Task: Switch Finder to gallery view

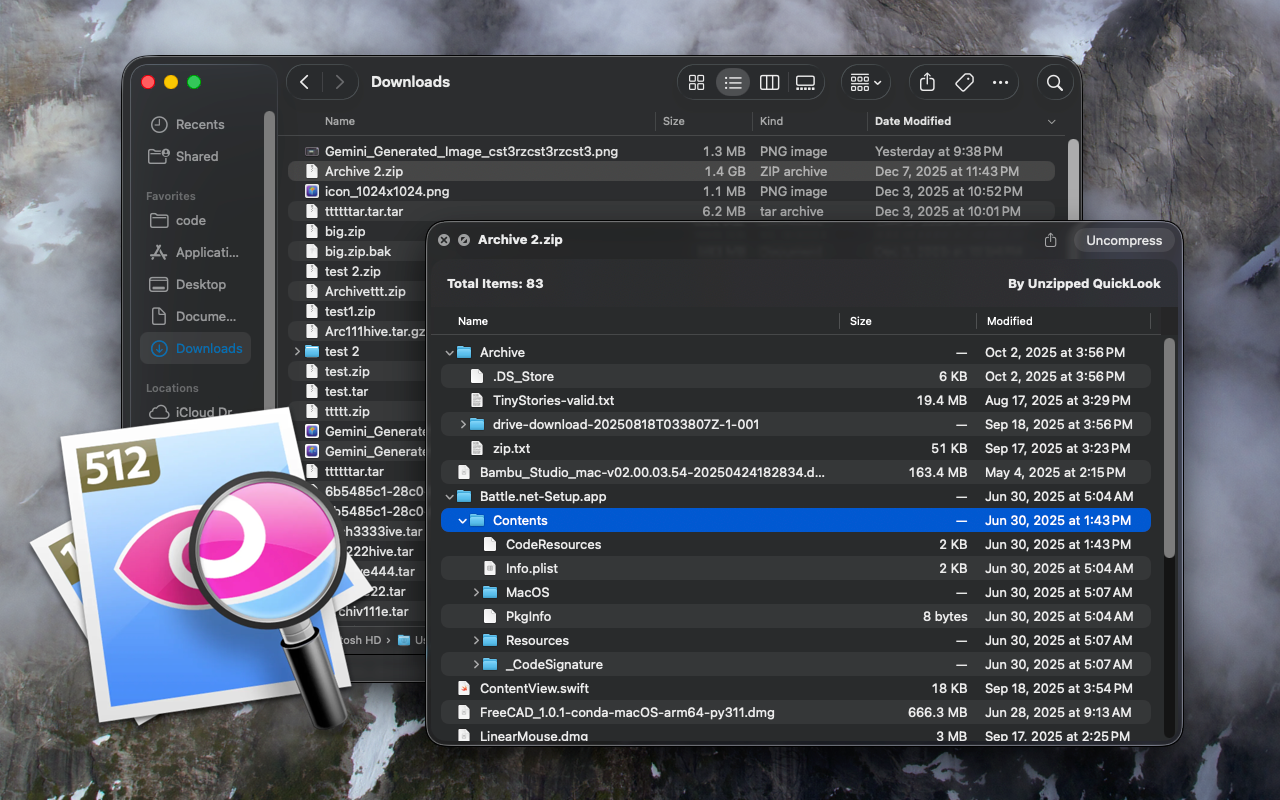Action: pyautogui.click(x=806, y=83)
